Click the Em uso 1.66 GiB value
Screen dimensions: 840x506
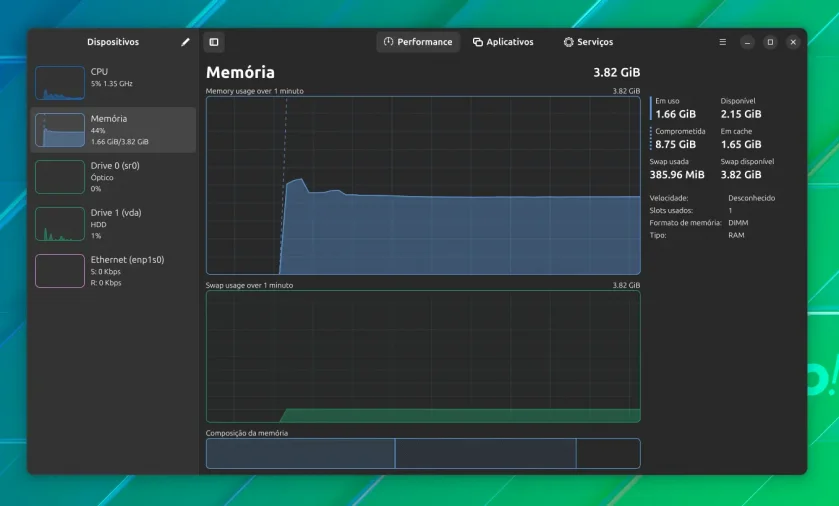[676, 114]
